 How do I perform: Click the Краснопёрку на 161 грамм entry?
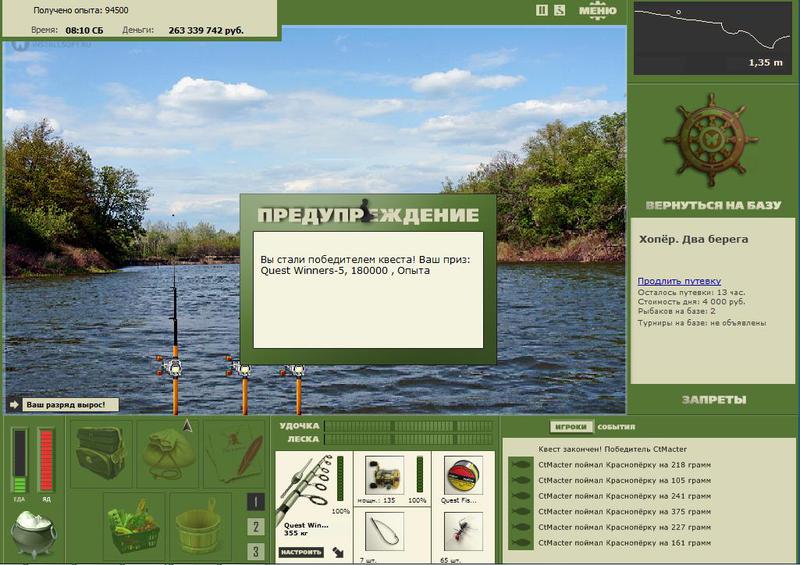(x=624, y=543)
